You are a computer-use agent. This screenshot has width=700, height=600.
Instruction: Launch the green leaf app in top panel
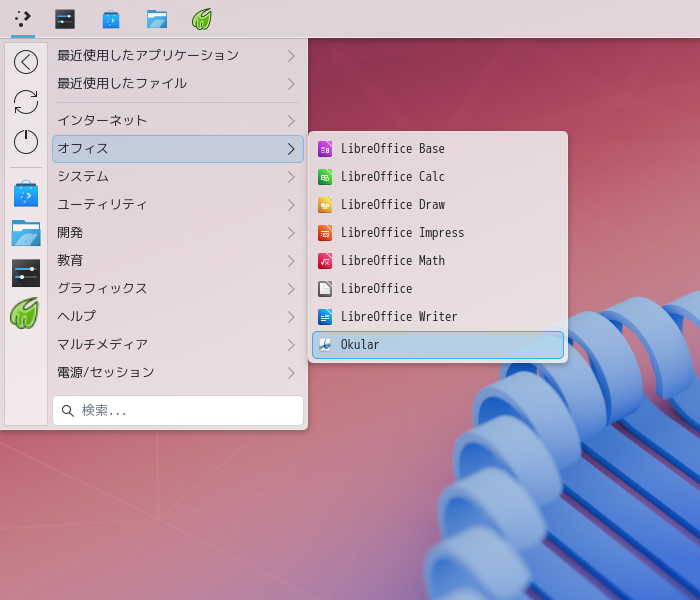coord(202,19)
